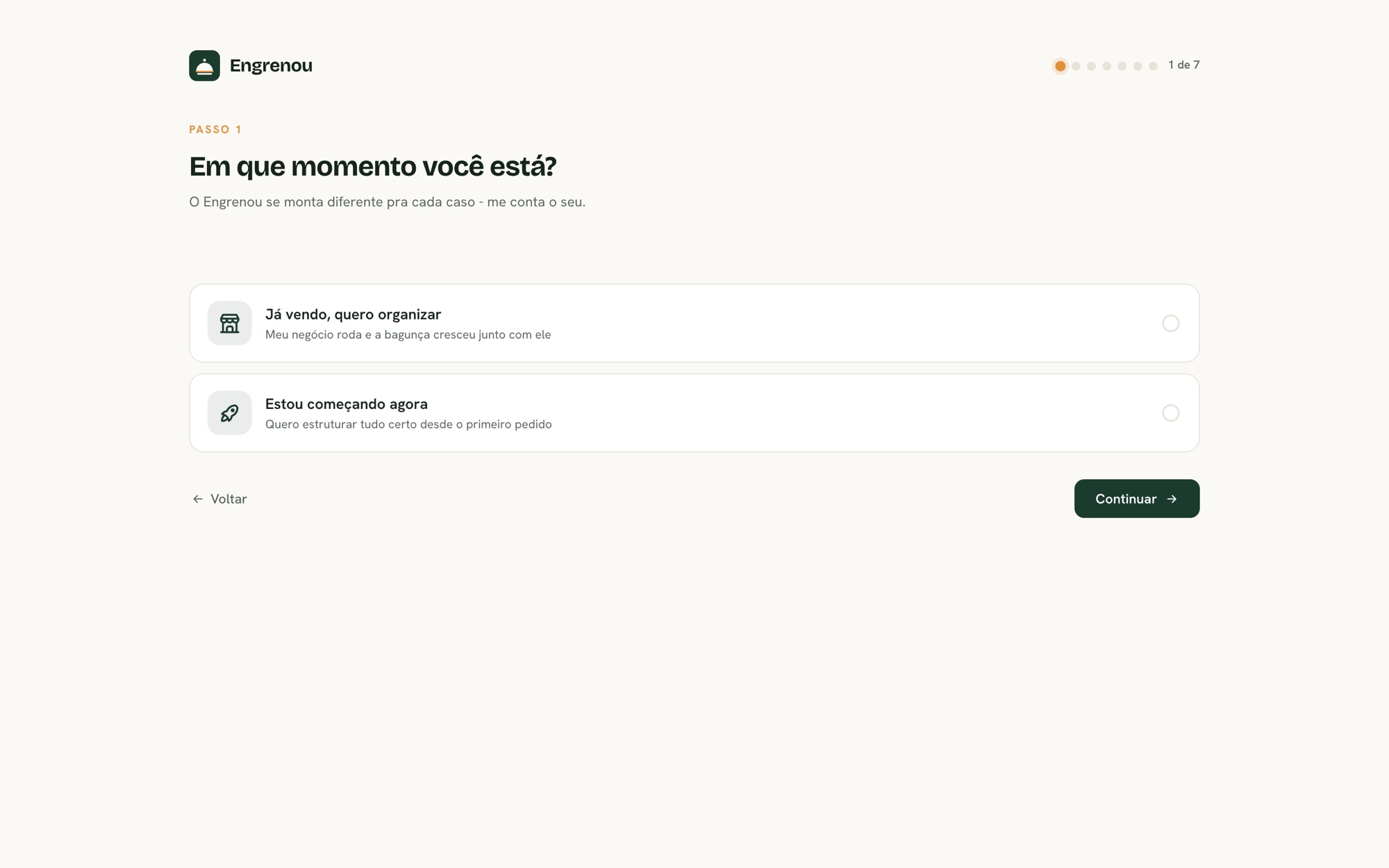The image size is (1389, 868).
Task: Click the Engrenou cloche logo icon
Action: [x=204, y=65]
